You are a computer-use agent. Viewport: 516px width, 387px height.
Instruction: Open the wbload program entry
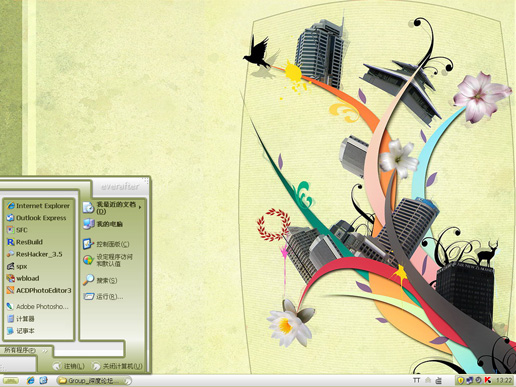[23, 278]
